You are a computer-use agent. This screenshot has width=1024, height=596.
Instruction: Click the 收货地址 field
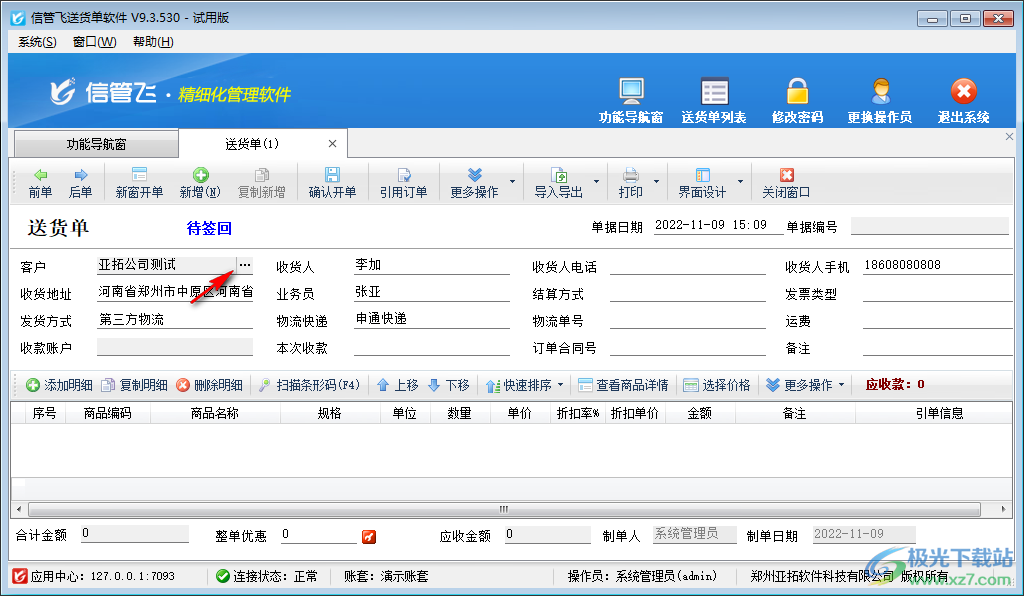tap(174, 292)
